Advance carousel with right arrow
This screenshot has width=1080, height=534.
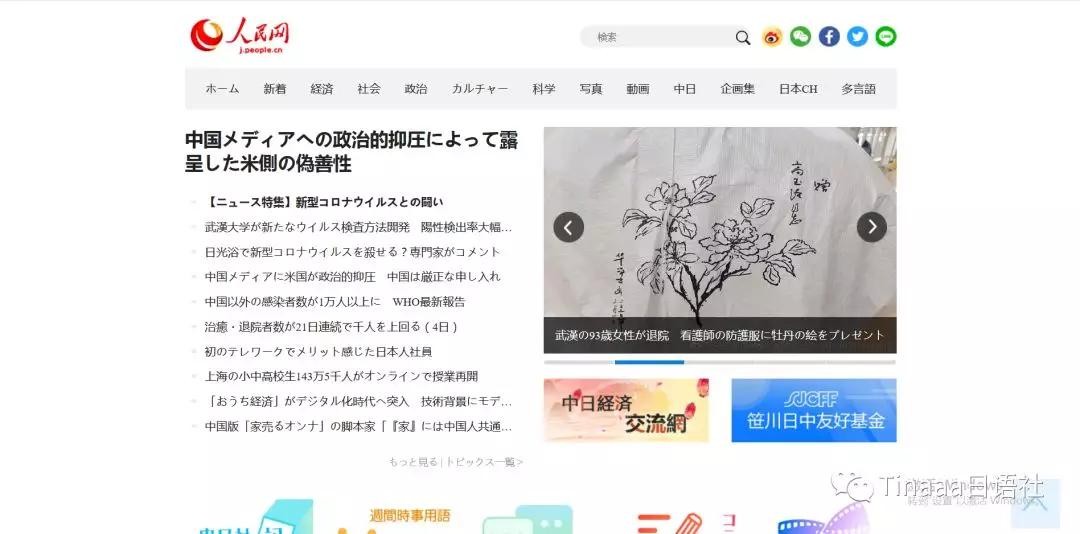[872, 227]
